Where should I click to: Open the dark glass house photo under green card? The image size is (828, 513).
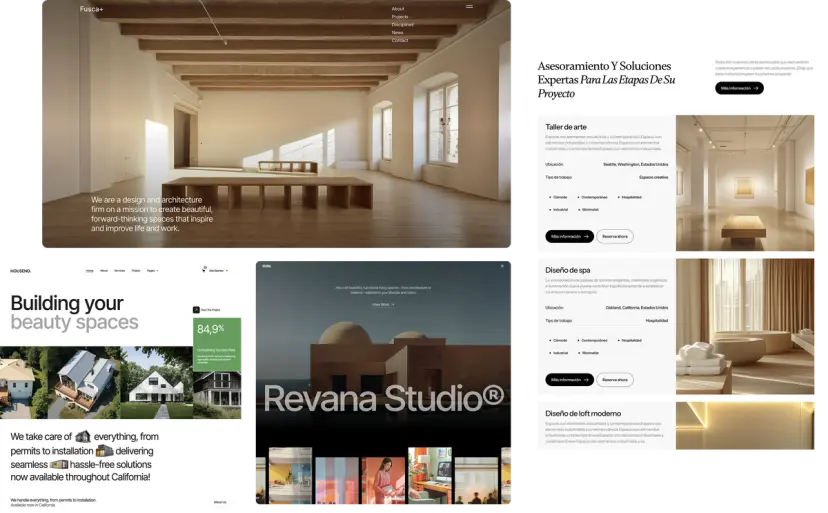coord(217,395)
